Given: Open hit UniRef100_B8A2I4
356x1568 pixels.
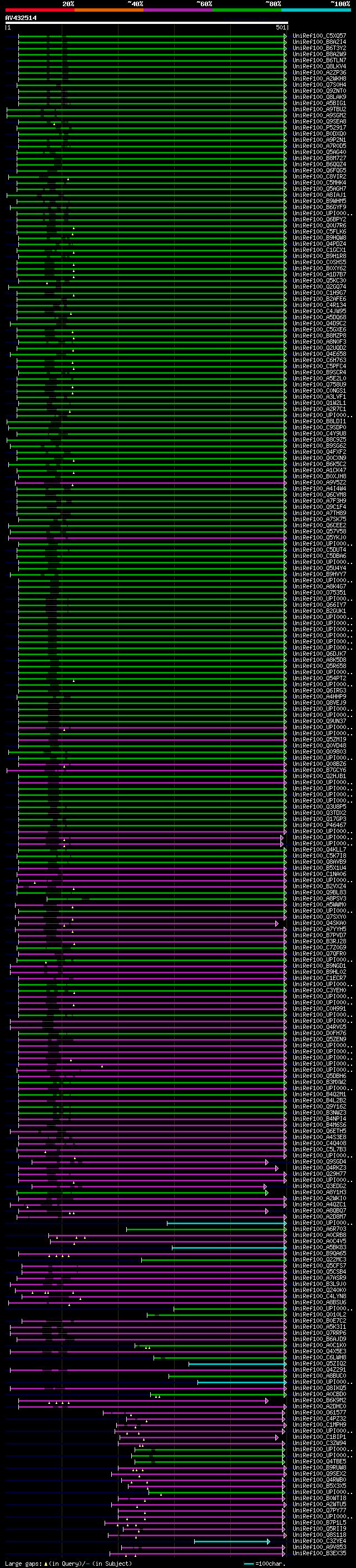Looking at the screenshot, I should [x=319, y=42].
